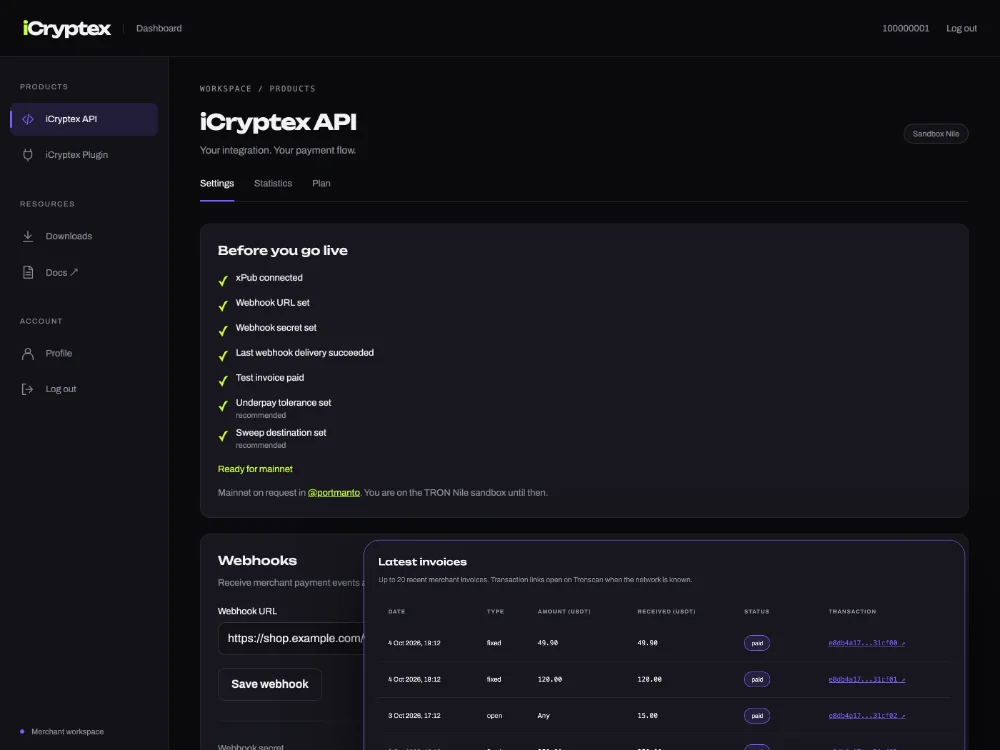Click WORKSPACE in the breadcrumb
Image resolution: width=1000 pixels, height=750 pixels.
[x=226, y=89]
